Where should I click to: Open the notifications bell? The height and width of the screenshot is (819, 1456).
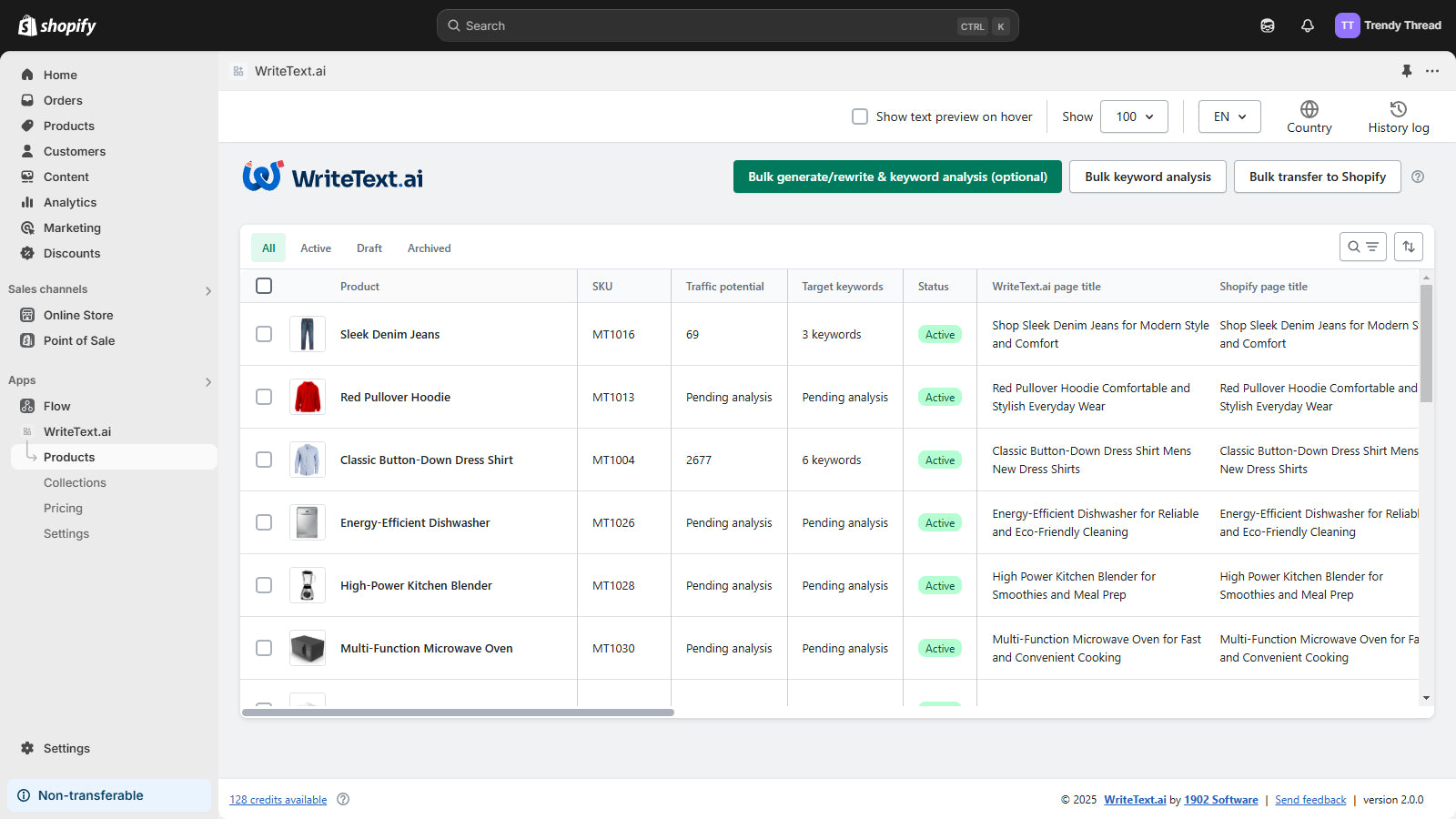click(1307, 25)
